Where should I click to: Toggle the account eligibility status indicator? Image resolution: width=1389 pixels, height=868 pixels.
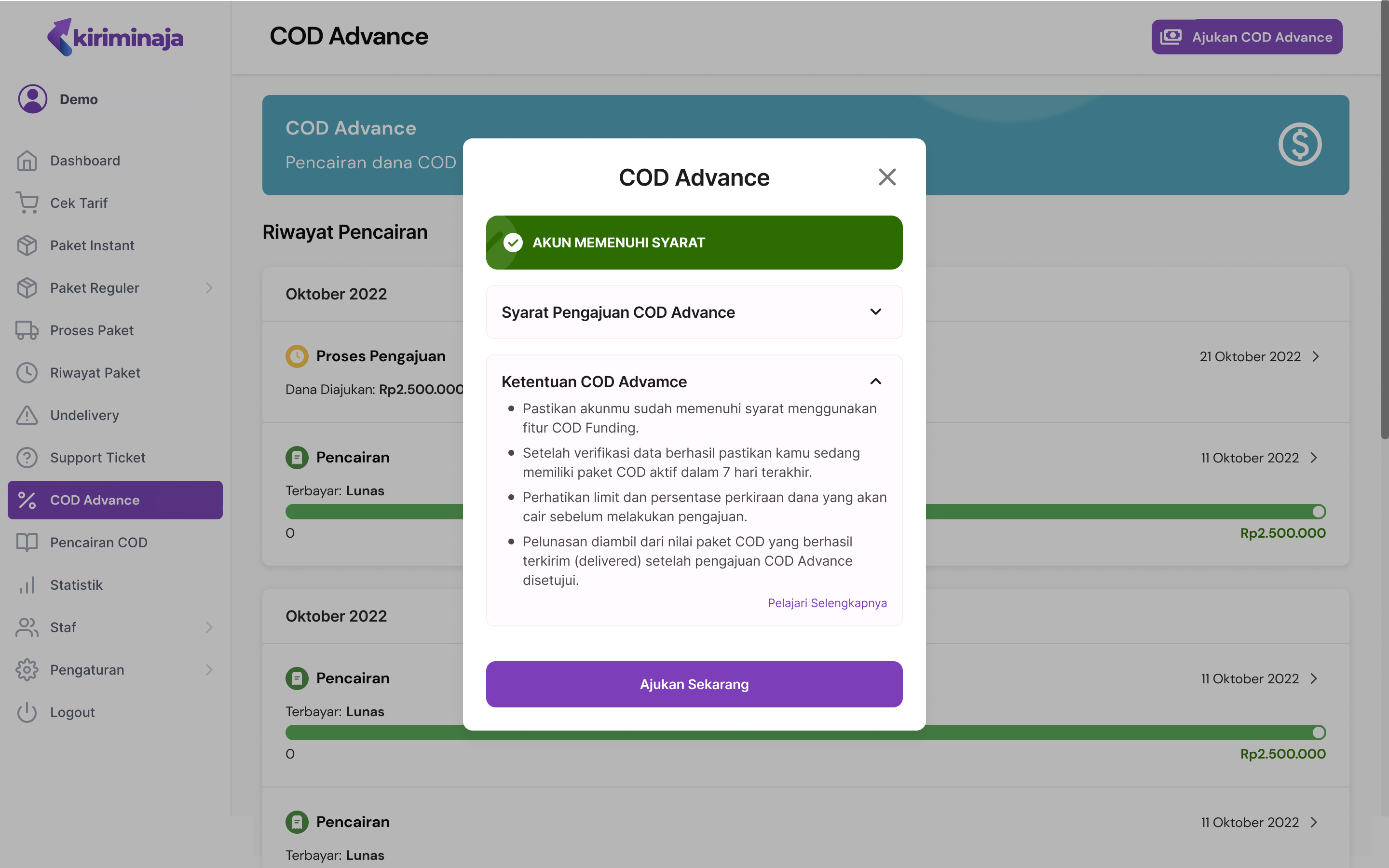(x=693, y=241)
